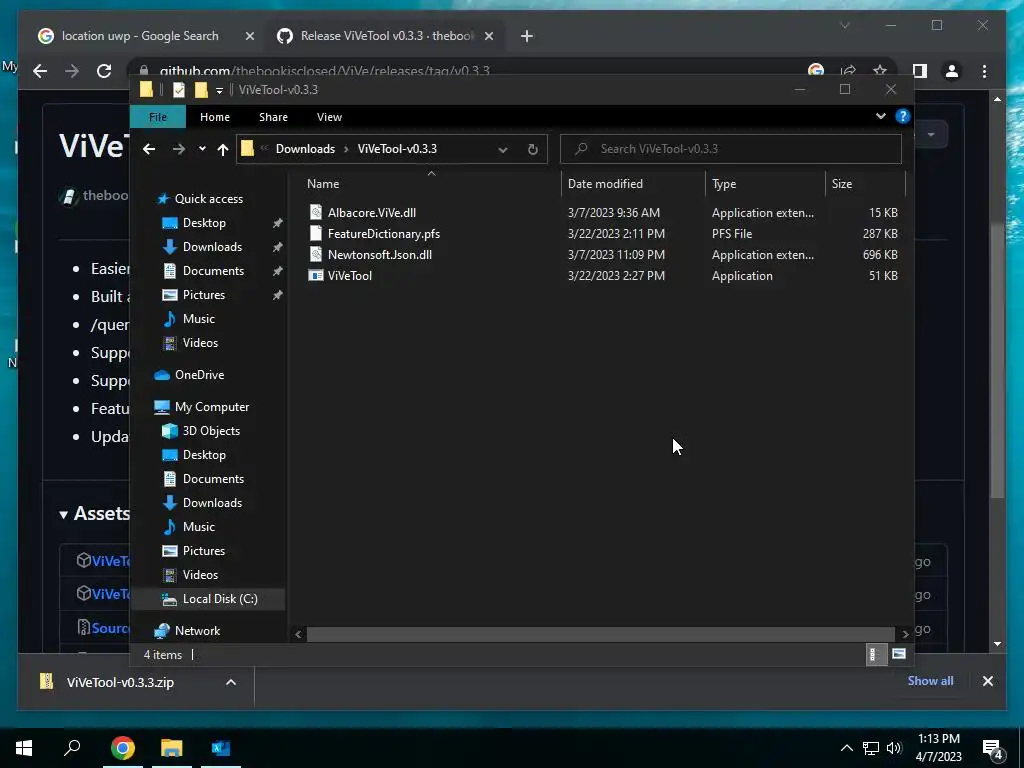
Task: Open pinned Documents under Quick access
Action: (x=213, y=271)
